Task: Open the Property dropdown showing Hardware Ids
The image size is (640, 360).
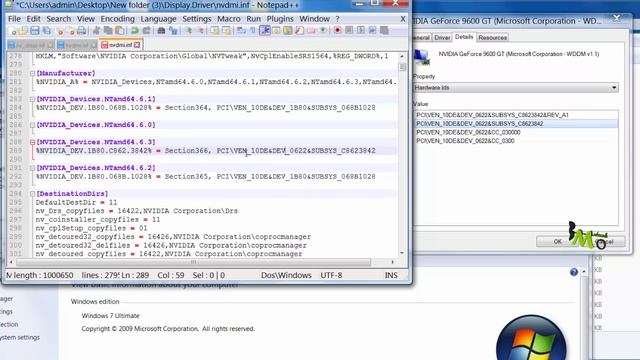Action: coord(516,88)
